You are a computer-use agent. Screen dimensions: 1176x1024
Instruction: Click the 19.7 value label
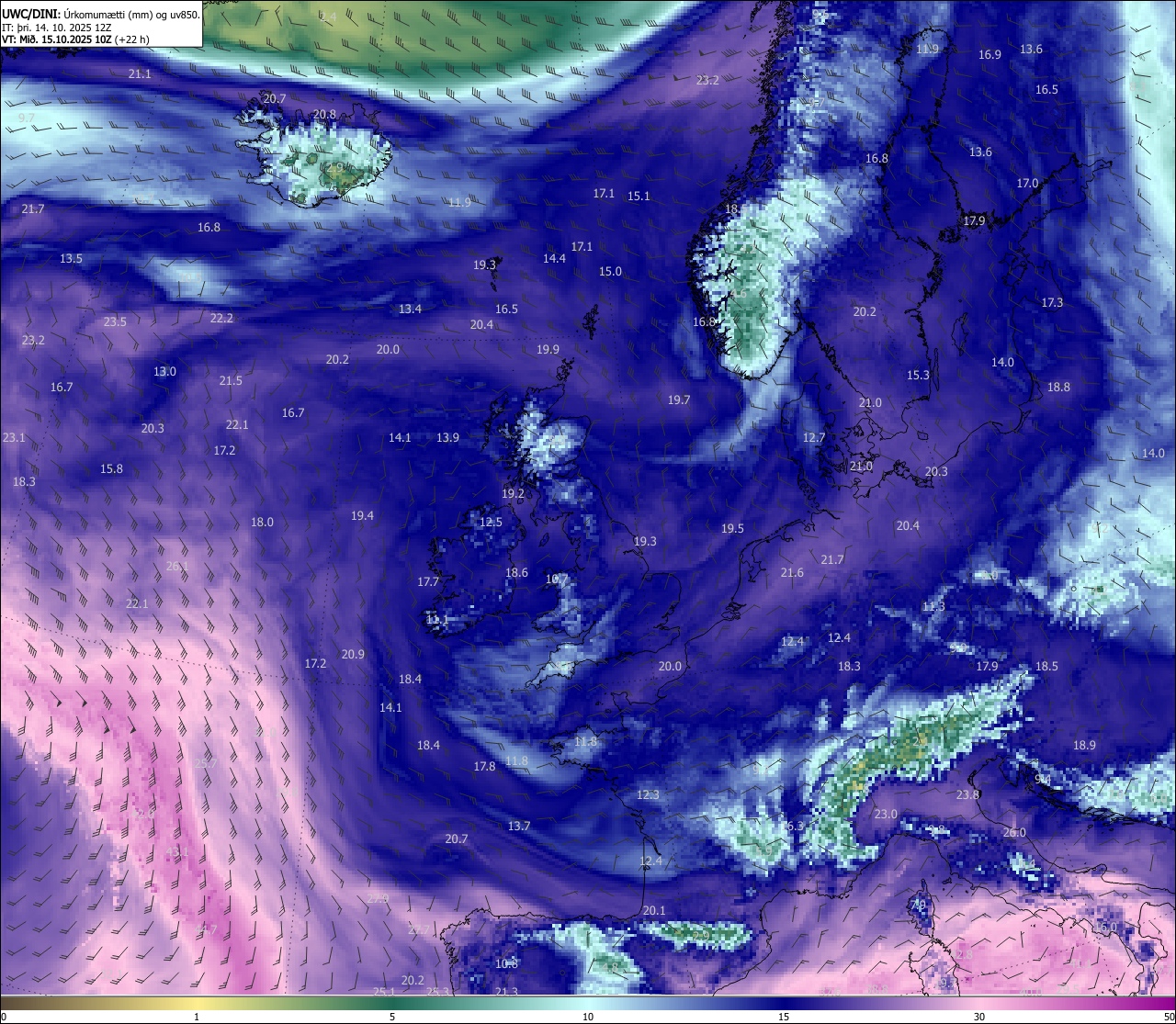pos(678,400)
